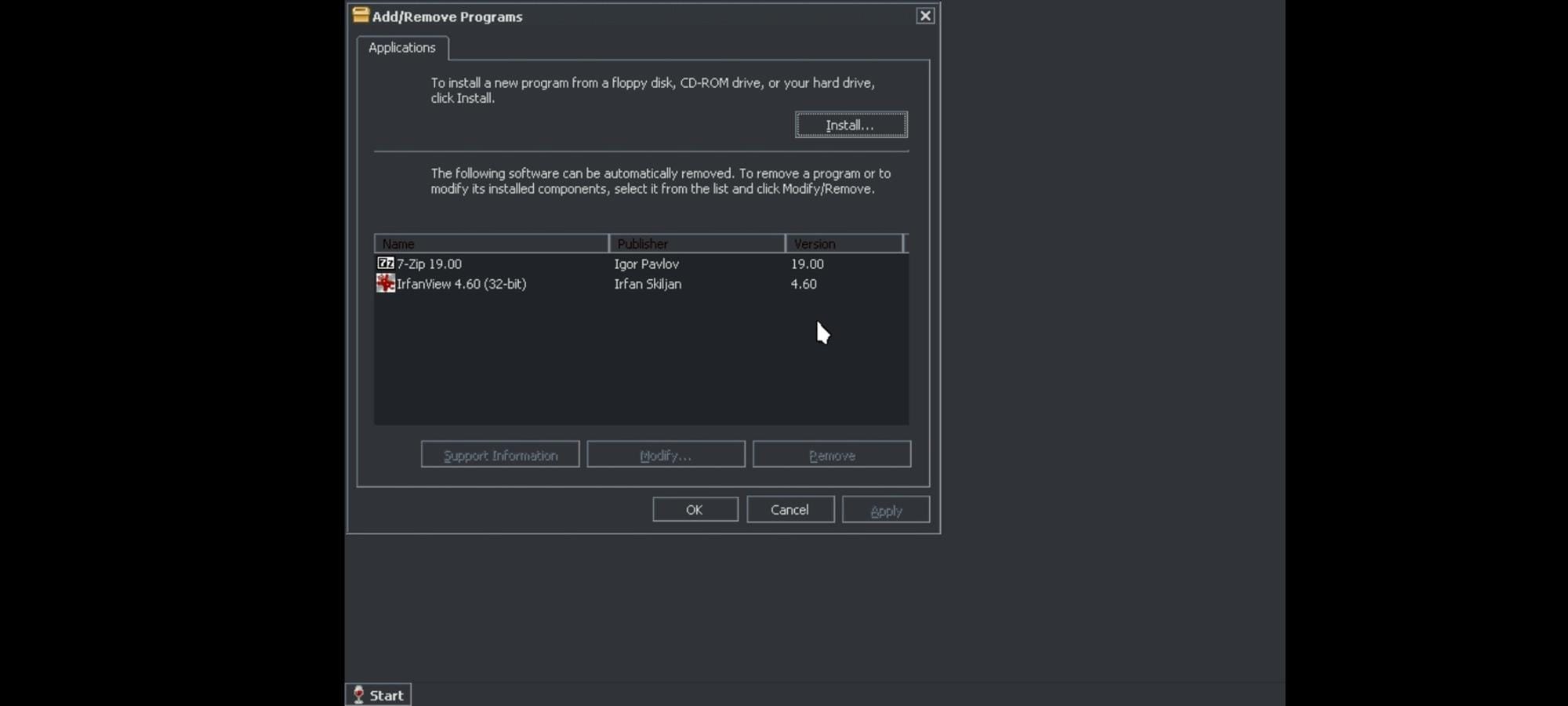1568x706 pixels.
Task: Click the Wine icon on the Start button
Action: click(358, 695)
